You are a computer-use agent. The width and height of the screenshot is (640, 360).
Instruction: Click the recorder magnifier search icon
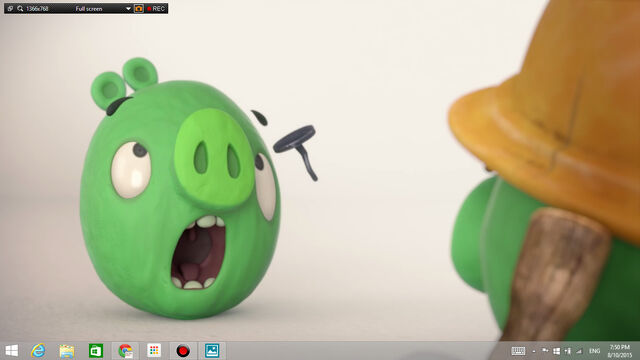tap(20, 9)
